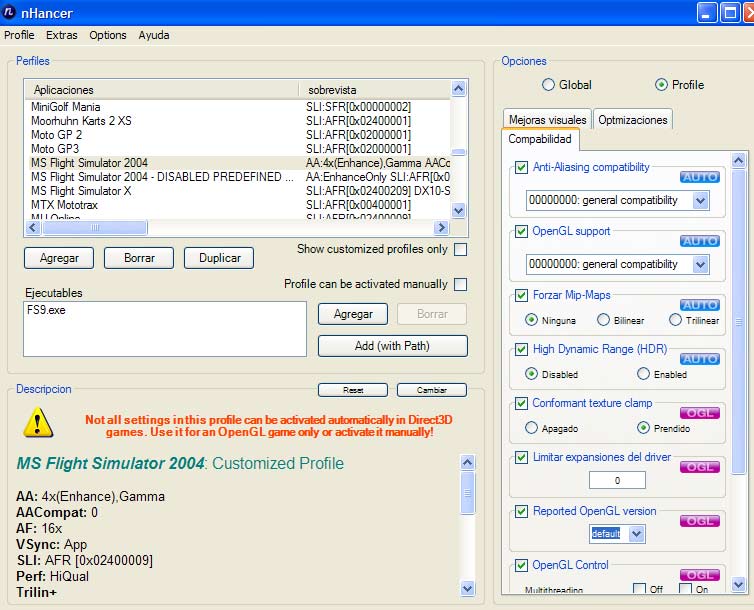Click the Limitar expansiones del driver input field
Viewport: 754px width, 610px height.
(617, 480)
